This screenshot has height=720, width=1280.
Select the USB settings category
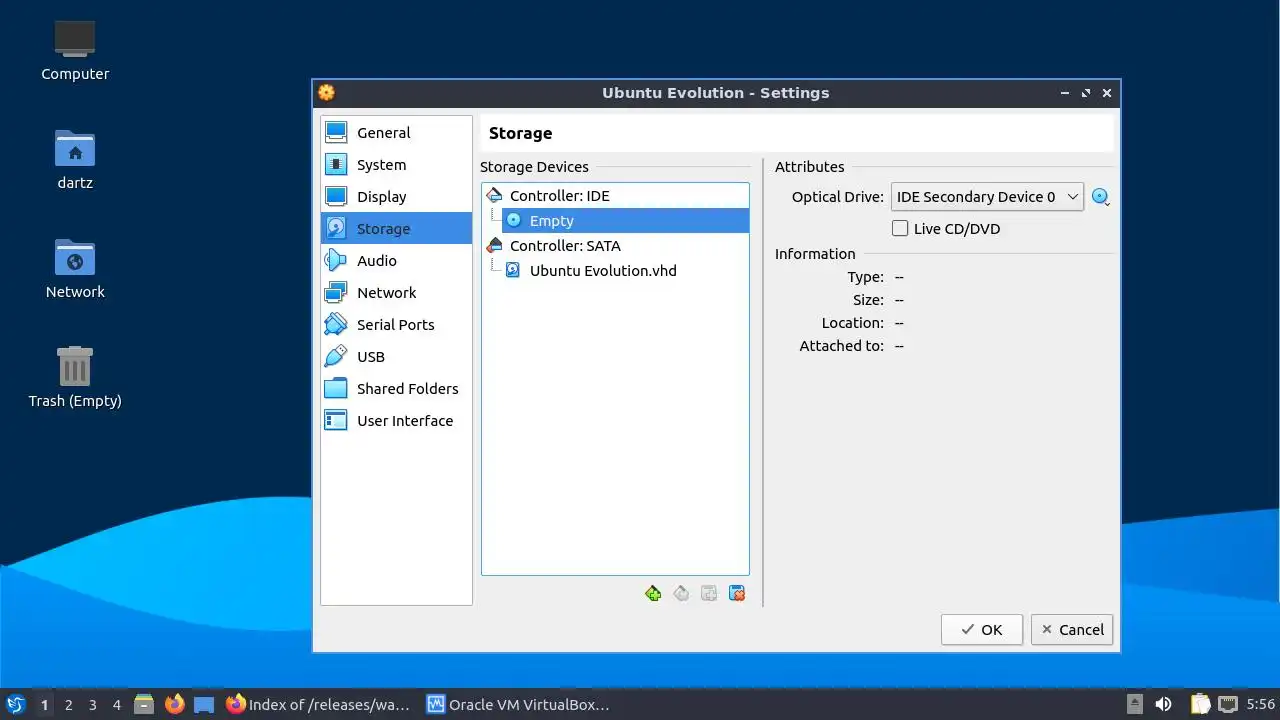coord(396,357)
